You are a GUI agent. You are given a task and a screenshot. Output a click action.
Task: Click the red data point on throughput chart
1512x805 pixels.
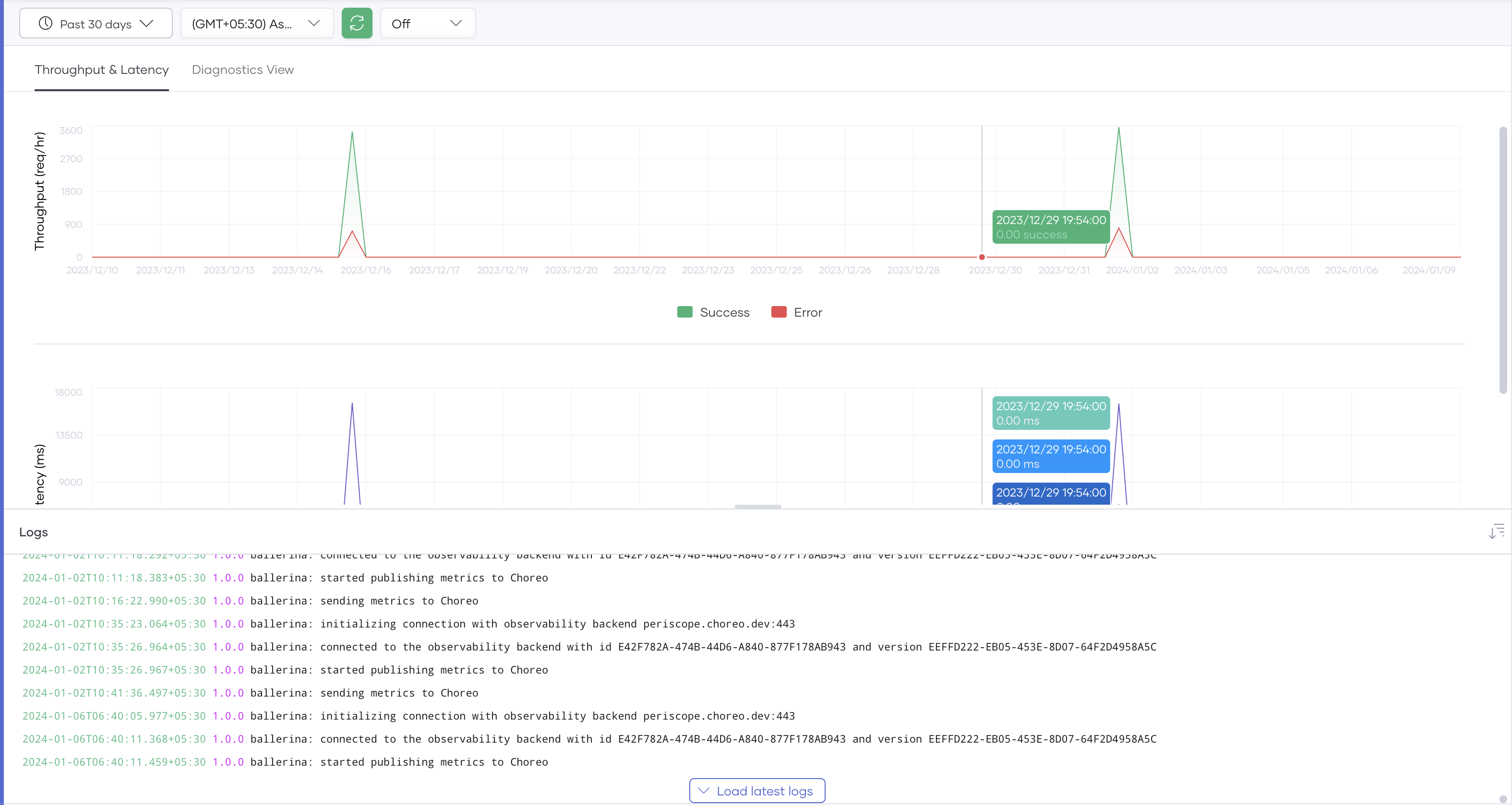982,257
